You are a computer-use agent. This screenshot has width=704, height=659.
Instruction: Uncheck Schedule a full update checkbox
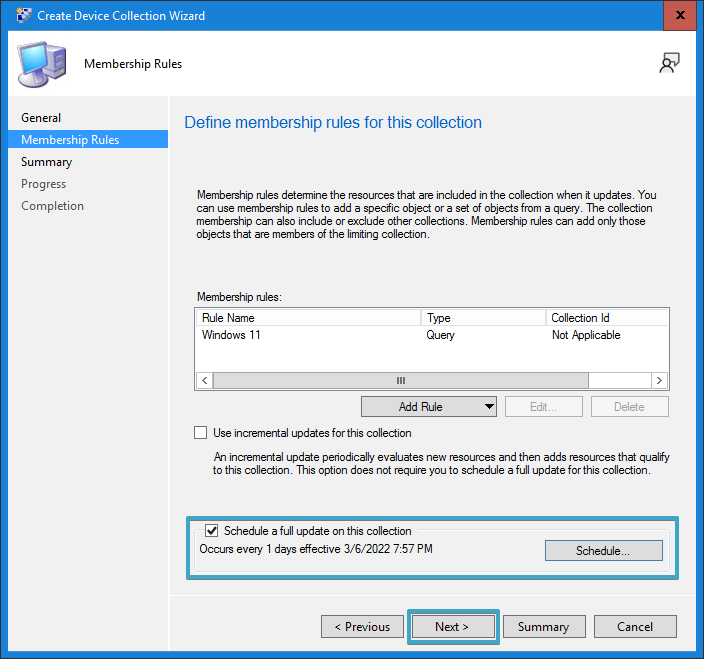(211, 531)
